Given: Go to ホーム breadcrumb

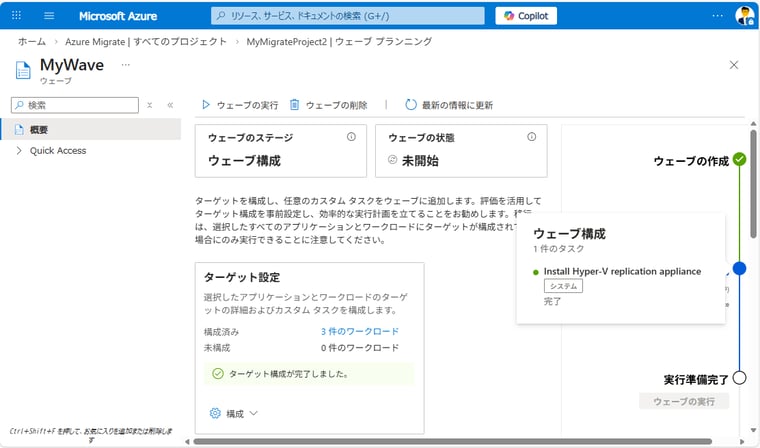Looking at the screenshot, I should tap(32, 42).
